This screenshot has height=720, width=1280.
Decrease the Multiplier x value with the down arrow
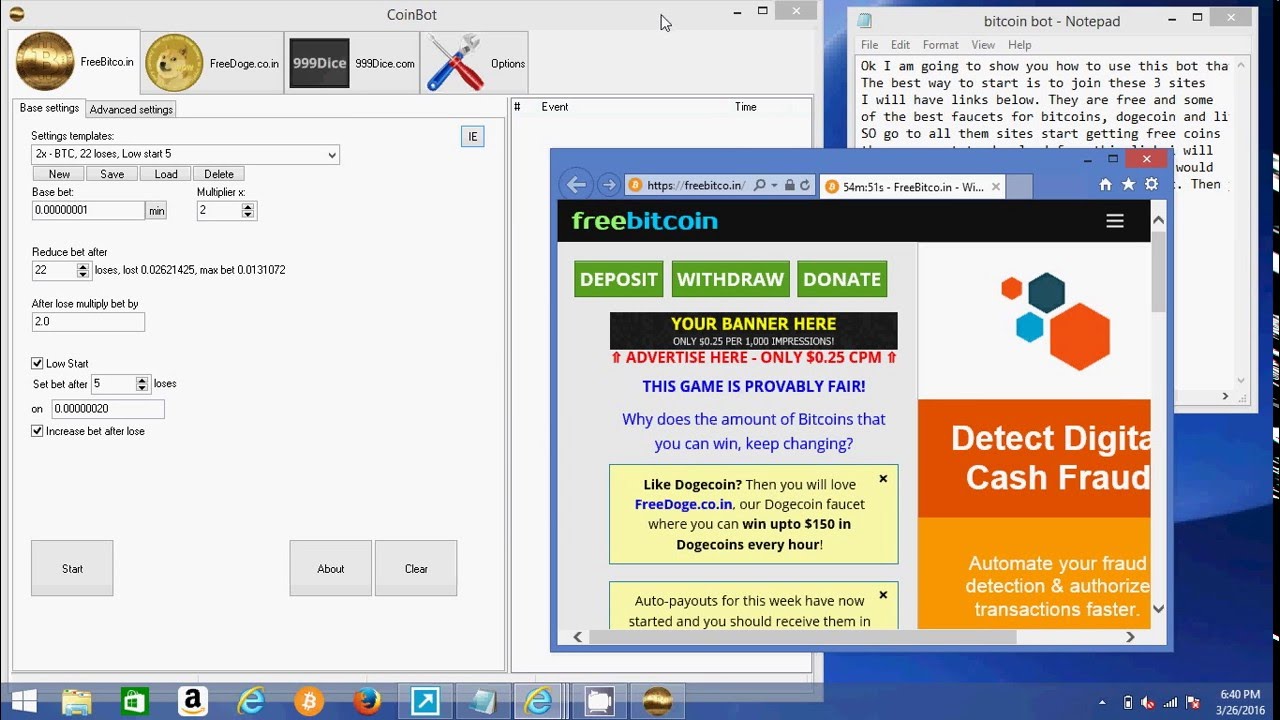[248, 215]
